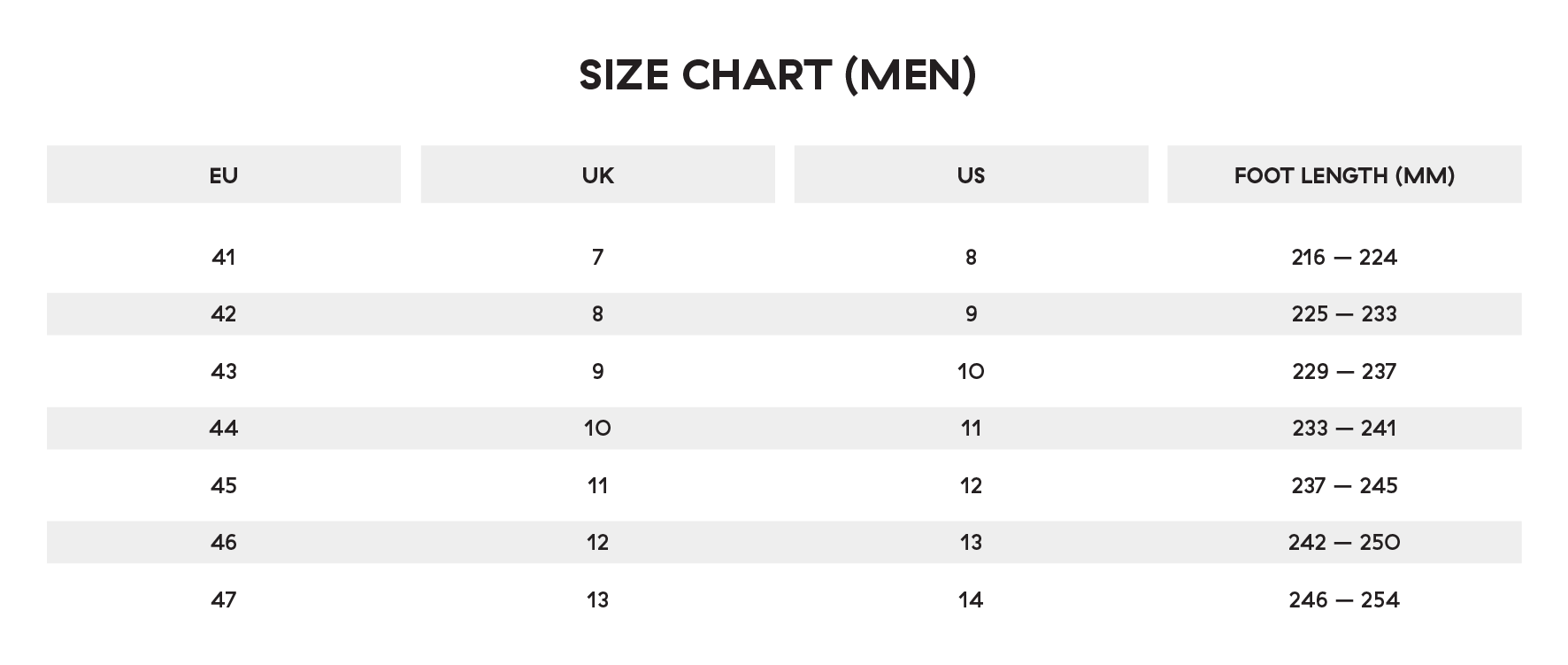The image size is (1568, 665).
Task: Click US size 11 cell
Action: click(972, 428)
